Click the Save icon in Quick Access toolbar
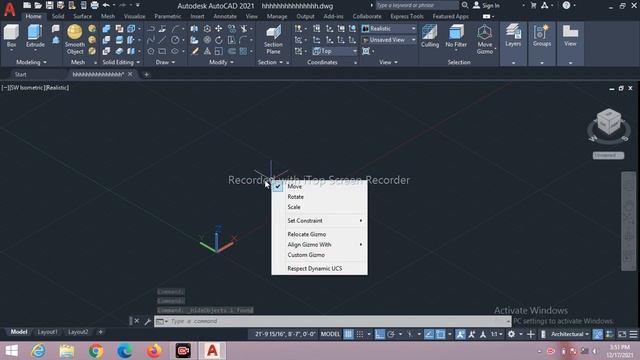Screen dimensions: 640x360 49,5
